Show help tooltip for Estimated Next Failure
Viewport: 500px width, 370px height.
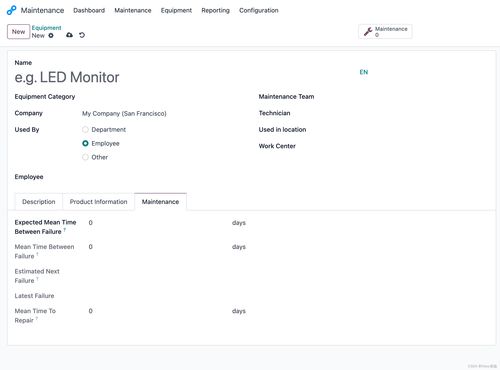37,279
